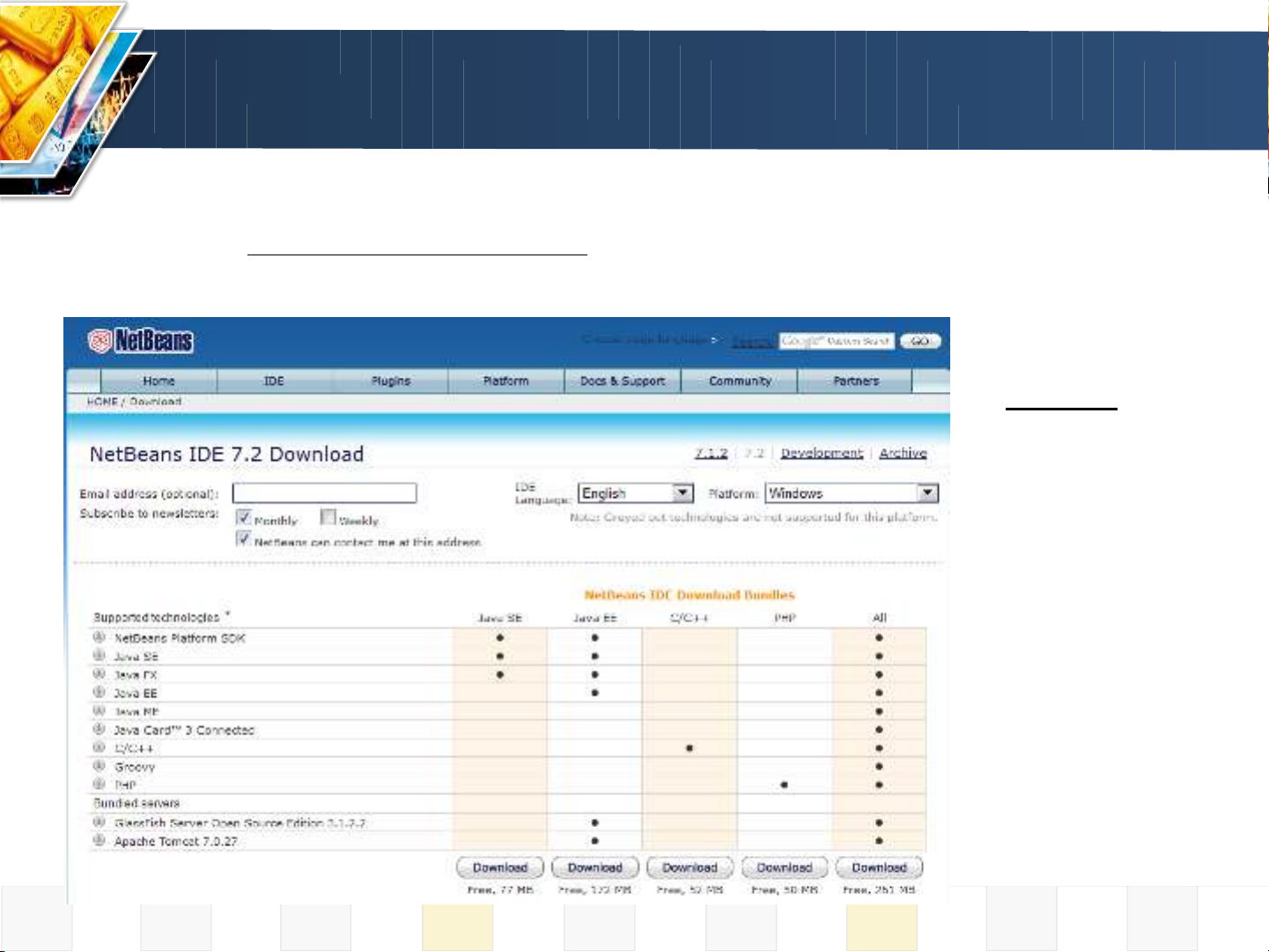Open info icon beside PHP technology row
Viewport: 1269px width, 952px height.
[x=100, y=784]
